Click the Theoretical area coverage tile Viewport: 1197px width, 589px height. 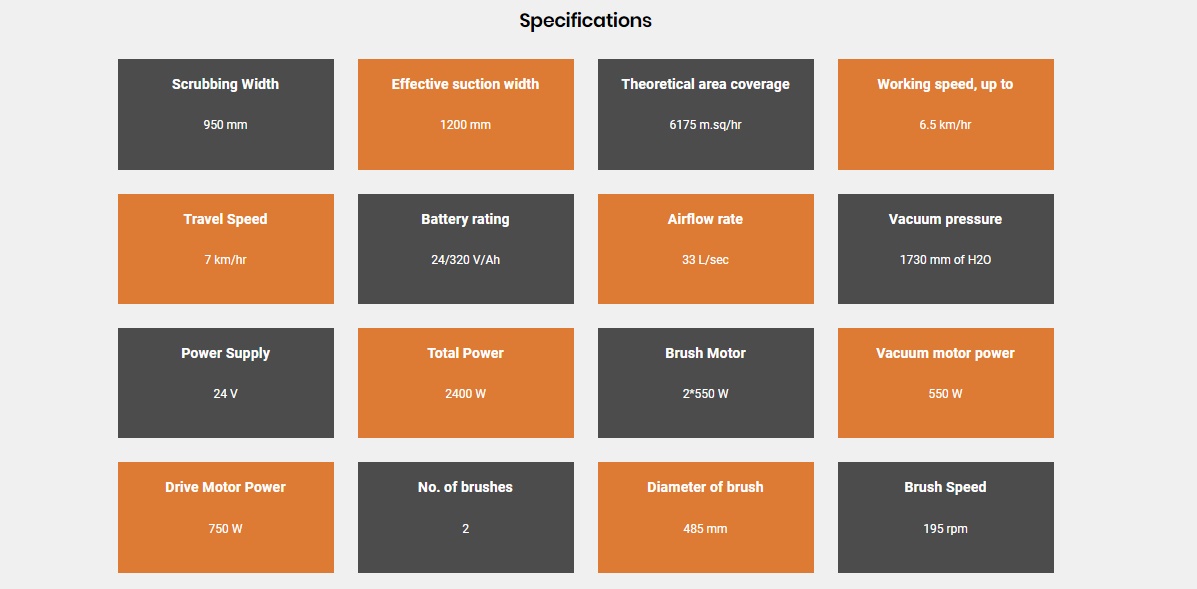705,114
